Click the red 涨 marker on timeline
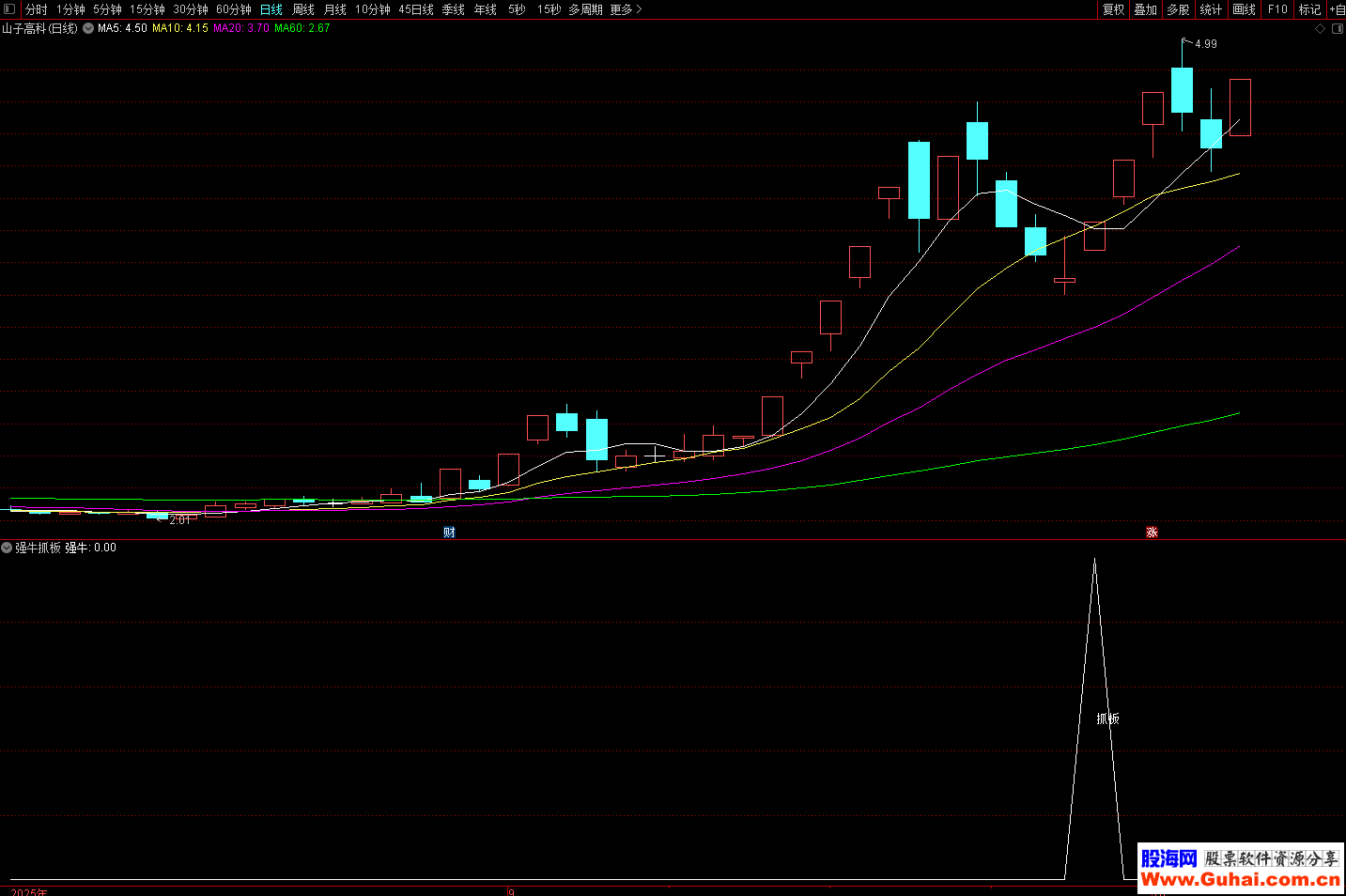 pos(1152,533)
